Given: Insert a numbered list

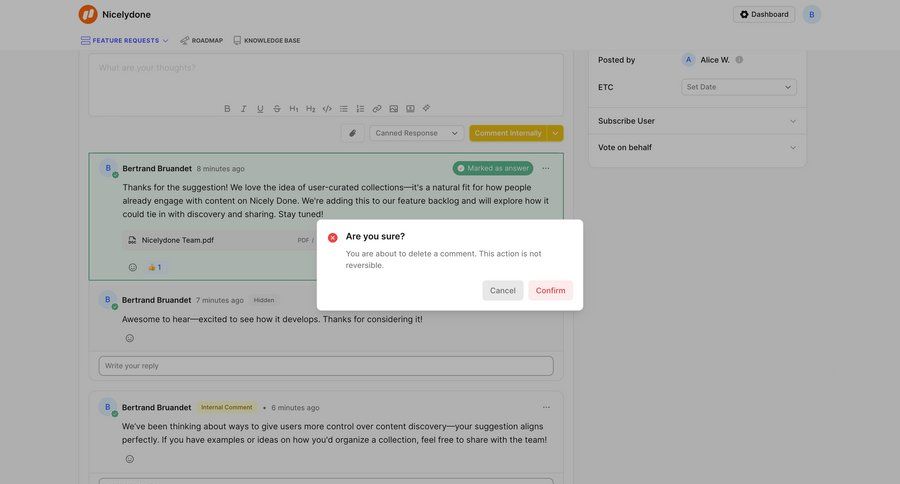Looking at the screenshot, I should point(360,109).
